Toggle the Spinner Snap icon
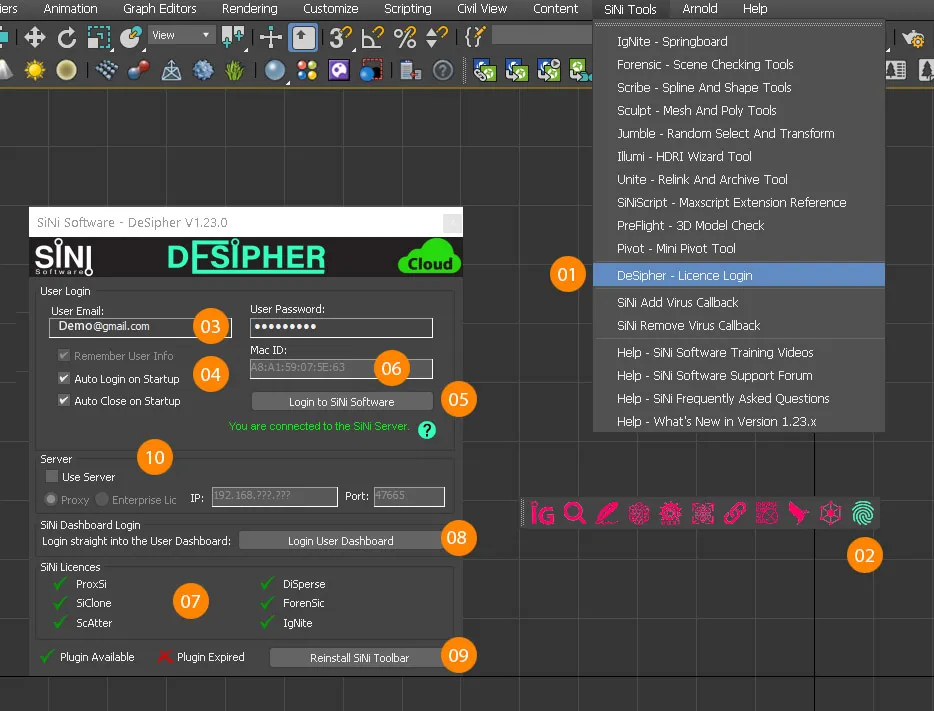Viewport: 934px width, 711px height. click(437, 38)
